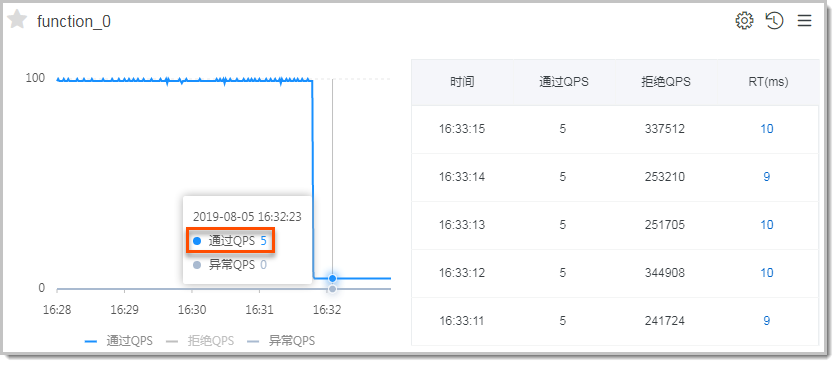
Task: Click rejected QPS value 251705
Action: coord(665,225)
